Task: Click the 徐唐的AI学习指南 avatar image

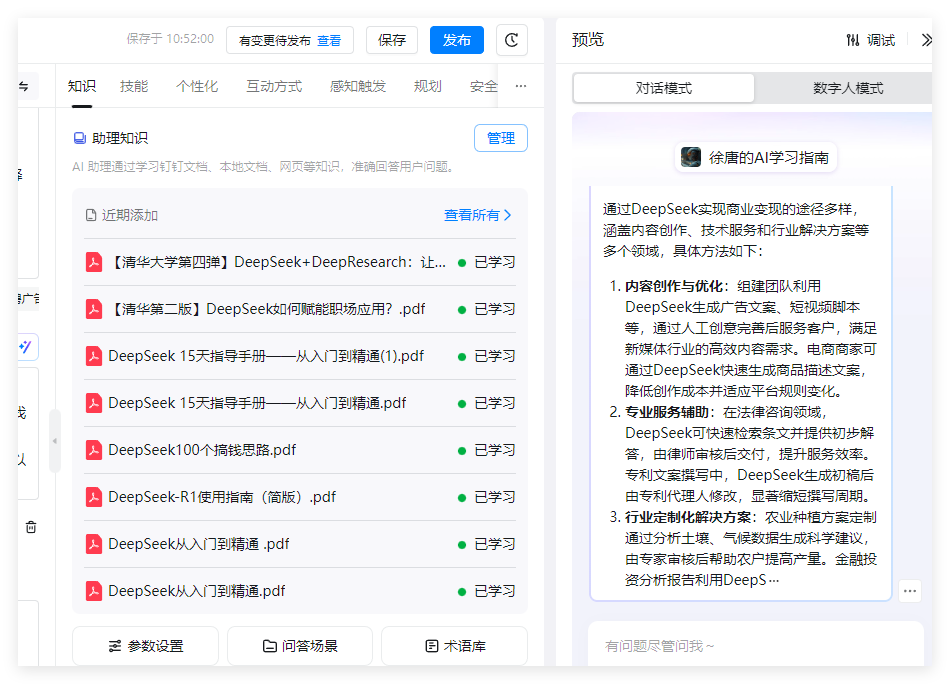Action: [691, 158]
